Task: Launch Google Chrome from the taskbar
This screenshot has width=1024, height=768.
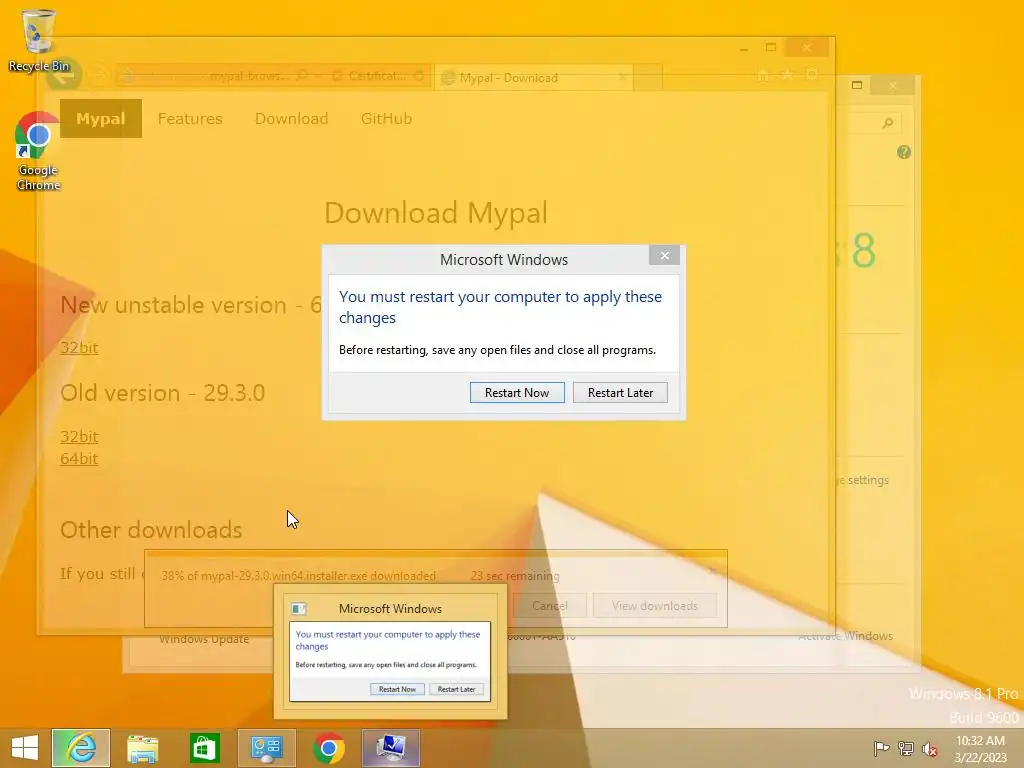Action: (328, 748)
